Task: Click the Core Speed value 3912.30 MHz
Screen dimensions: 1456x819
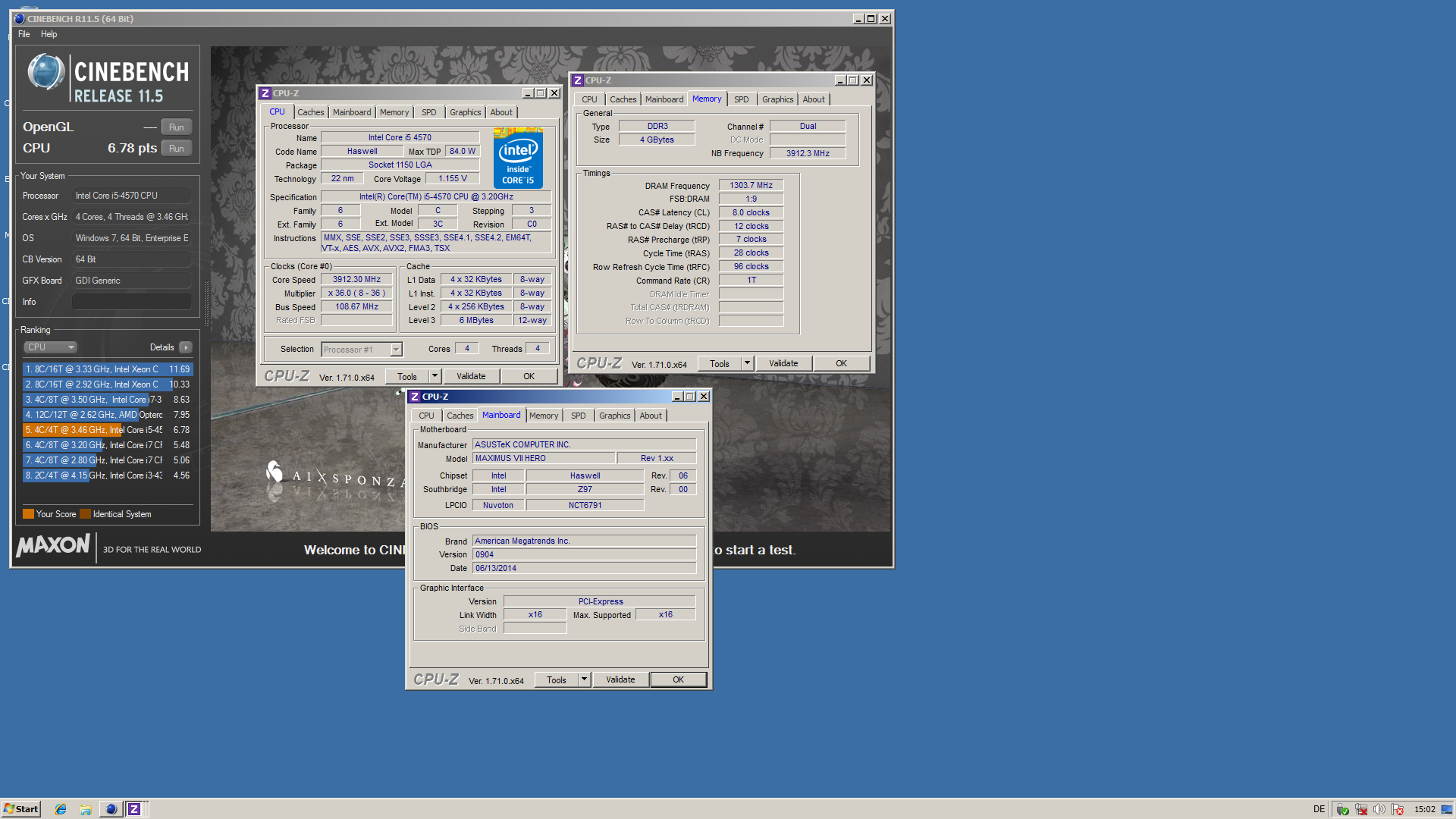Action: pyautogui.click(x=356, y=279)
